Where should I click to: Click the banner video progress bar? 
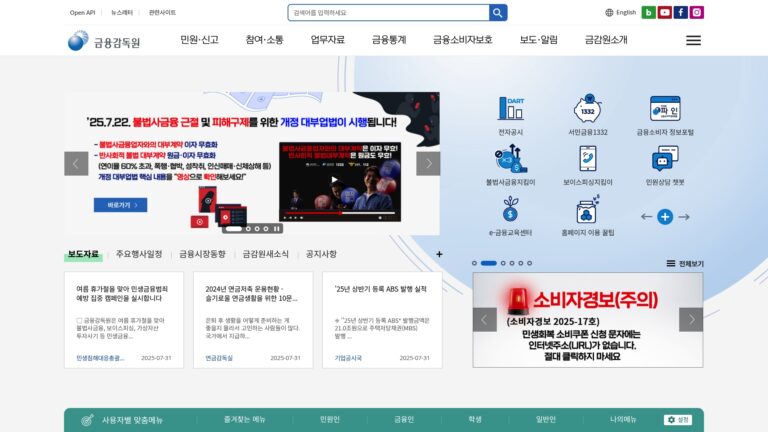point(340,213)
